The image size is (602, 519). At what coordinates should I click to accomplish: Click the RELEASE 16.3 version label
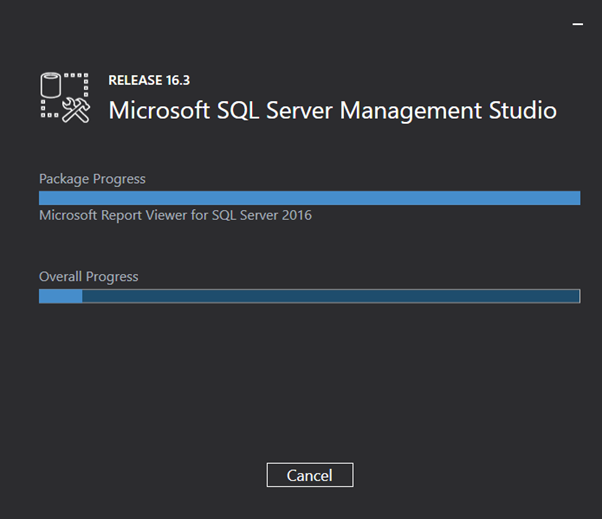[149, 80]
